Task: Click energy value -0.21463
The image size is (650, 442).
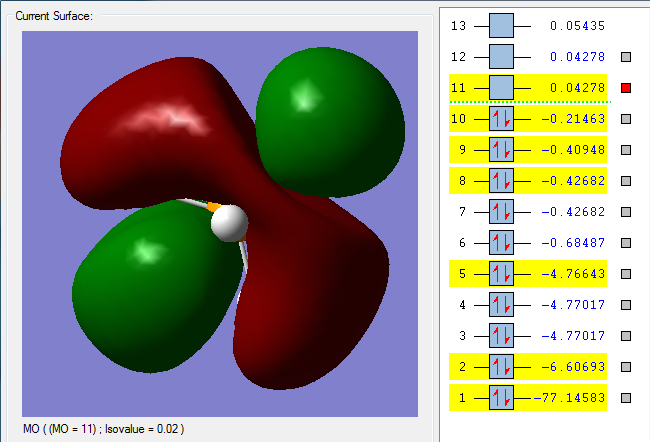Action: coord(573,119)
